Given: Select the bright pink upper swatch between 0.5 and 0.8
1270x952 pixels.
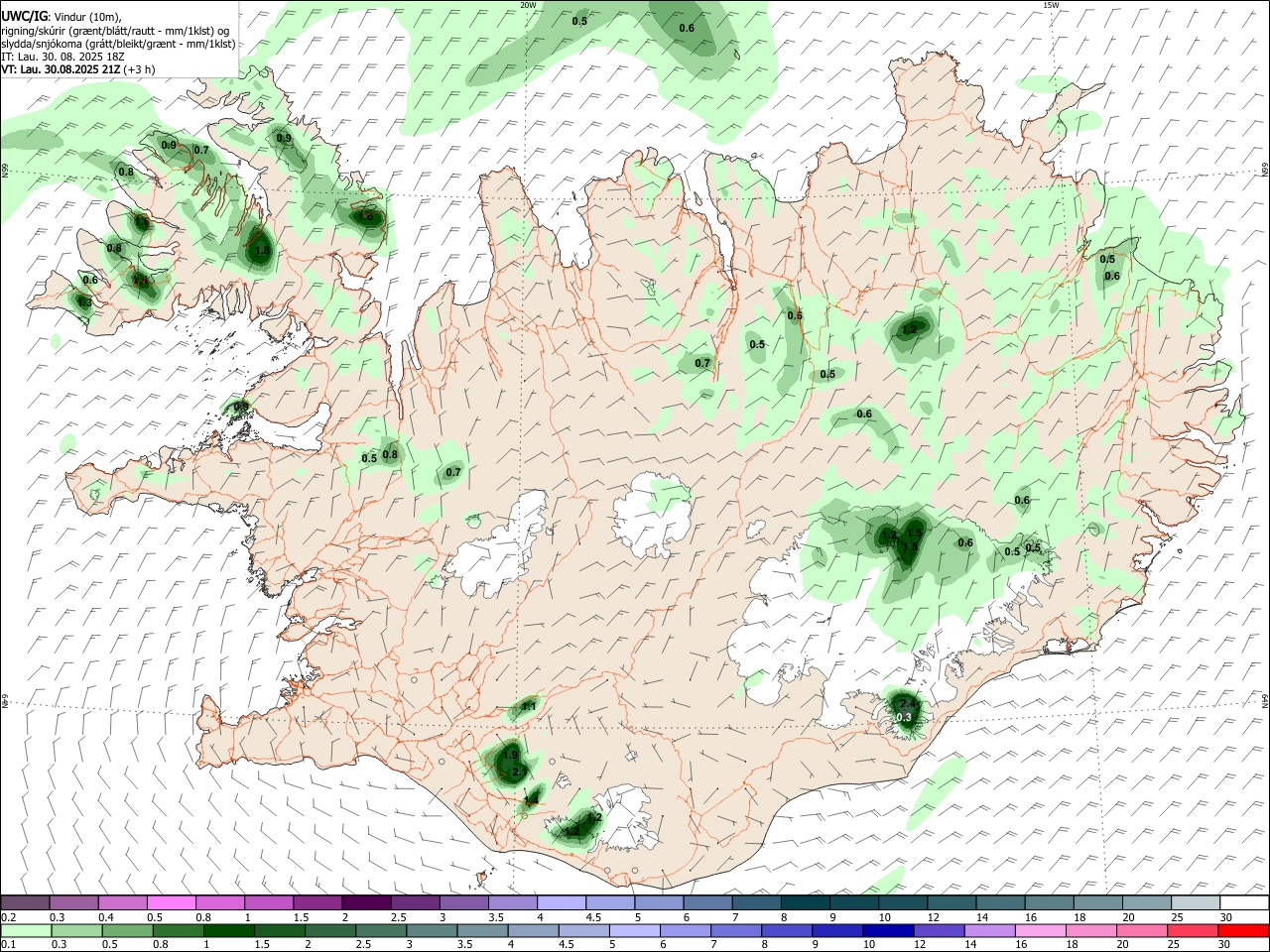Looking at the screenshot, I should [172, 902].
